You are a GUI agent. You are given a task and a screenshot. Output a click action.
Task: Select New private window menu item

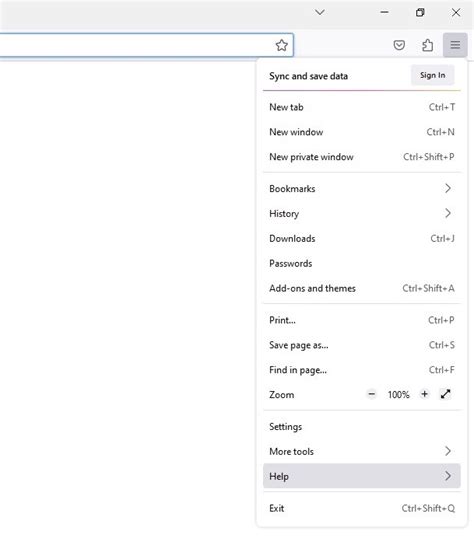coord(362,157)
